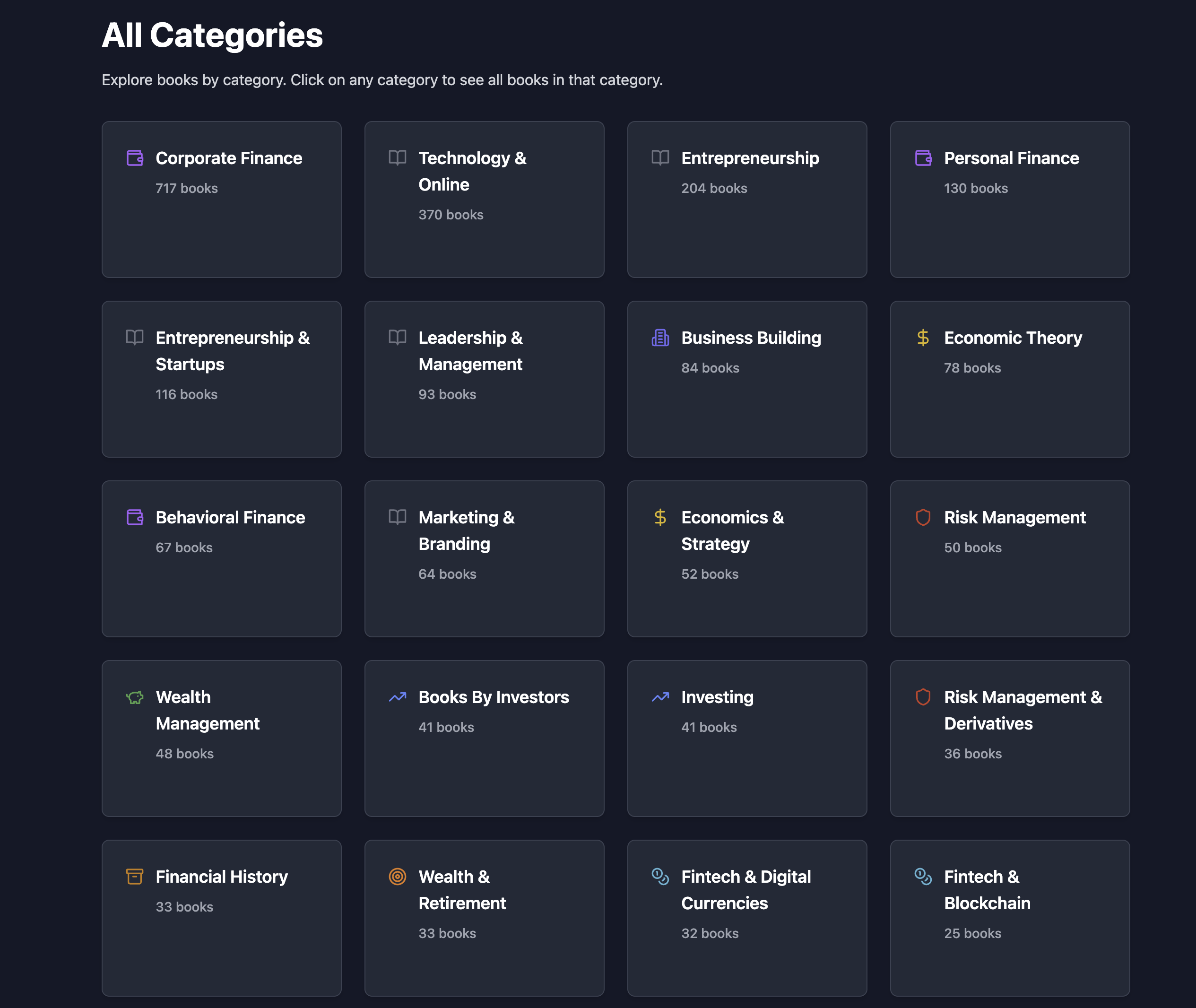Open the Personal Finance category link

click(x=1011, y=158)
